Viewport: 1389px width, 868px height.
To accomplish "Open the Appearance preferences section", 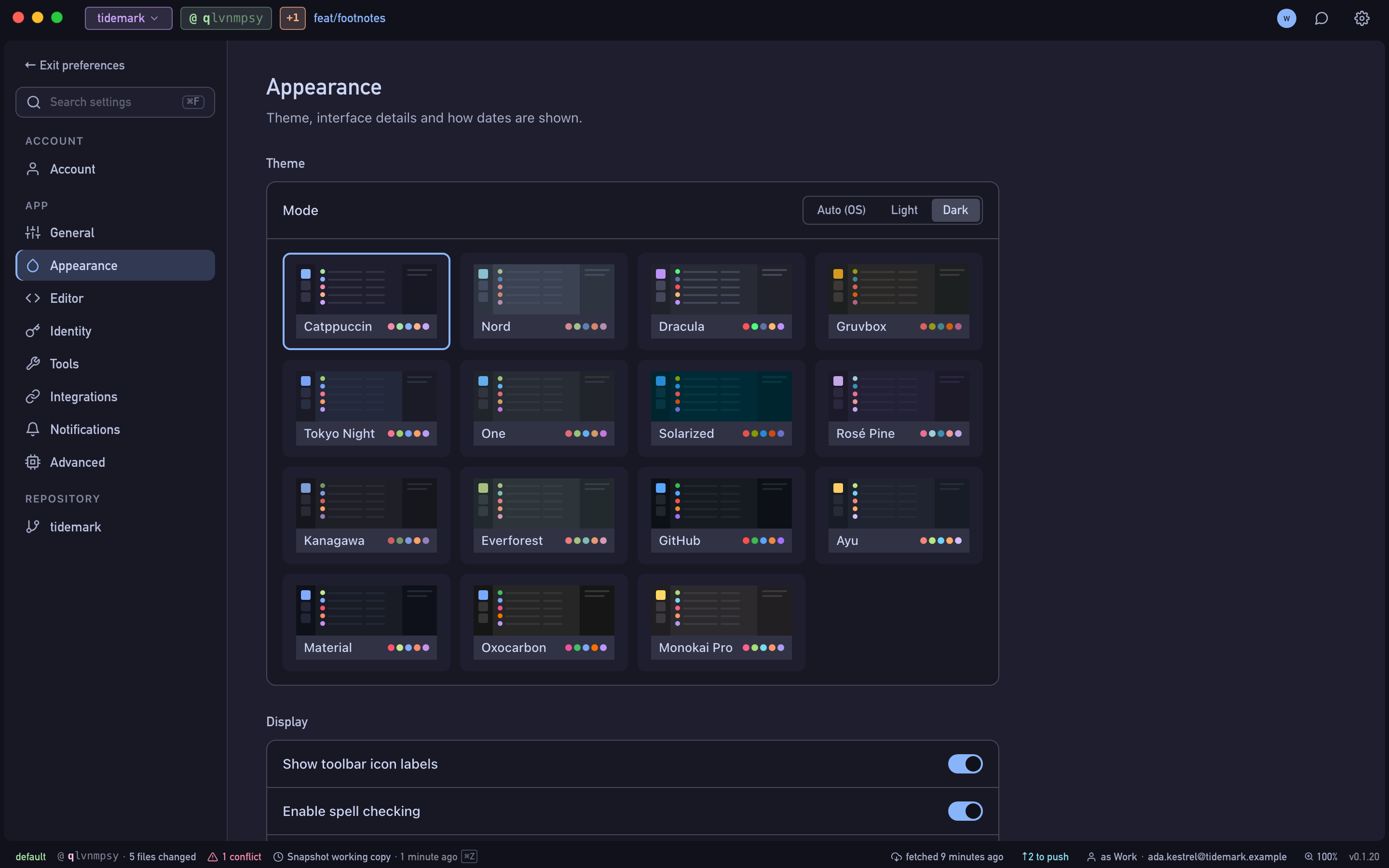I will click(x=115, y=265).
